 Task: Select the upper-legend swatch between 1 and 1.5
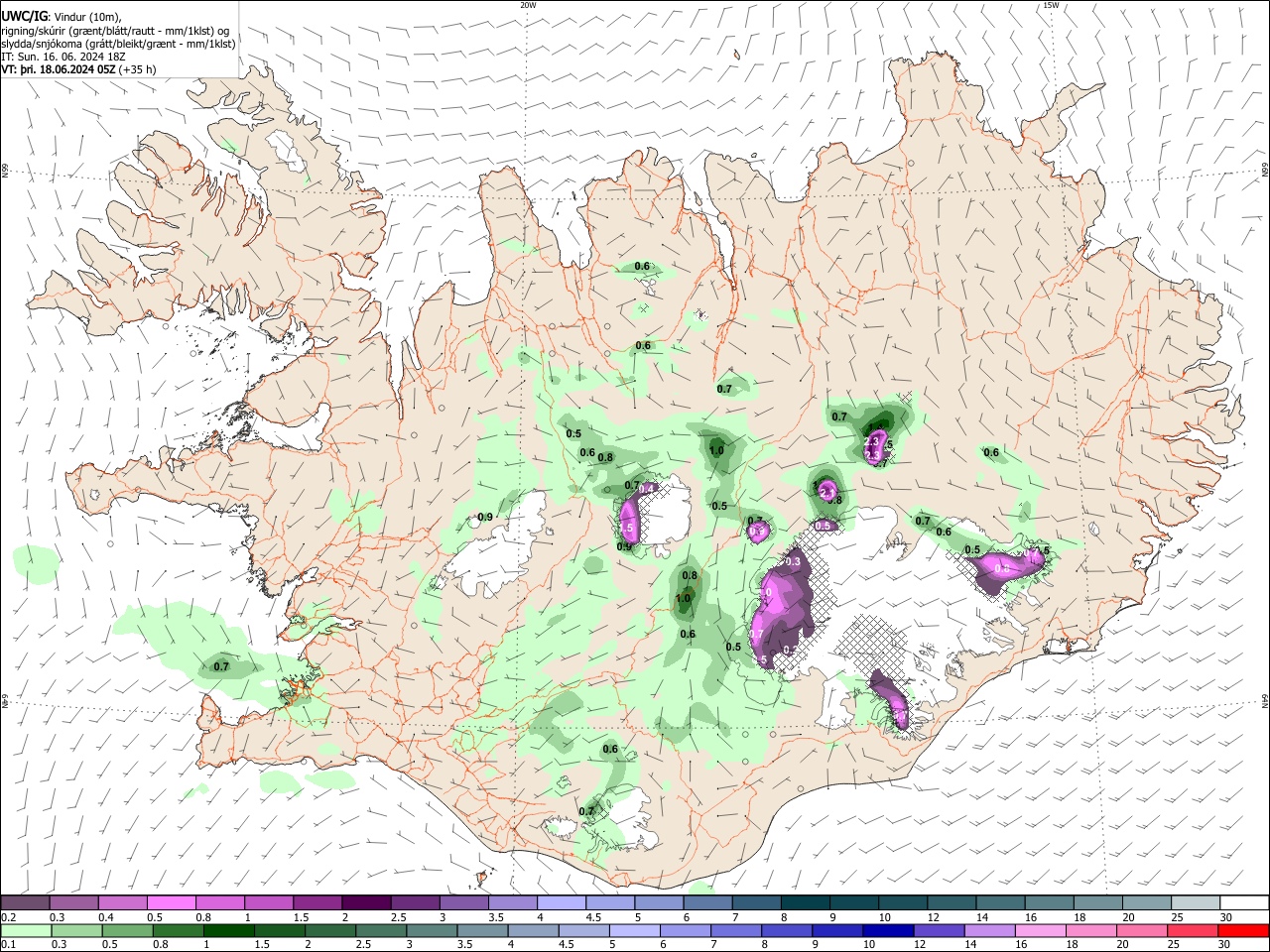pos(269,903)
